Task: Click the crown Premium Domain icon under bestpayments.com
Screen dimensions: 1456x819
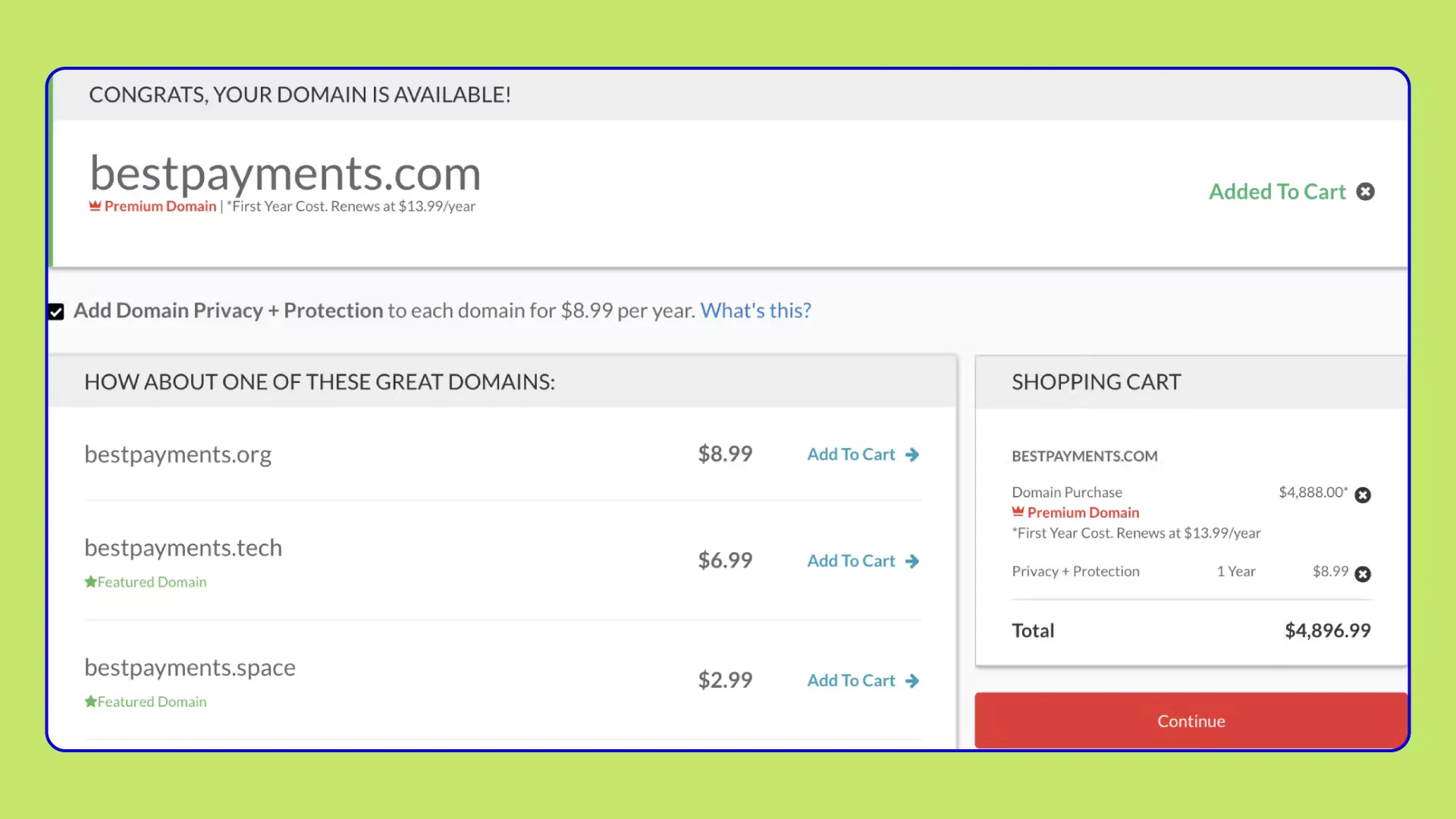Action: (x=93, y=205)
